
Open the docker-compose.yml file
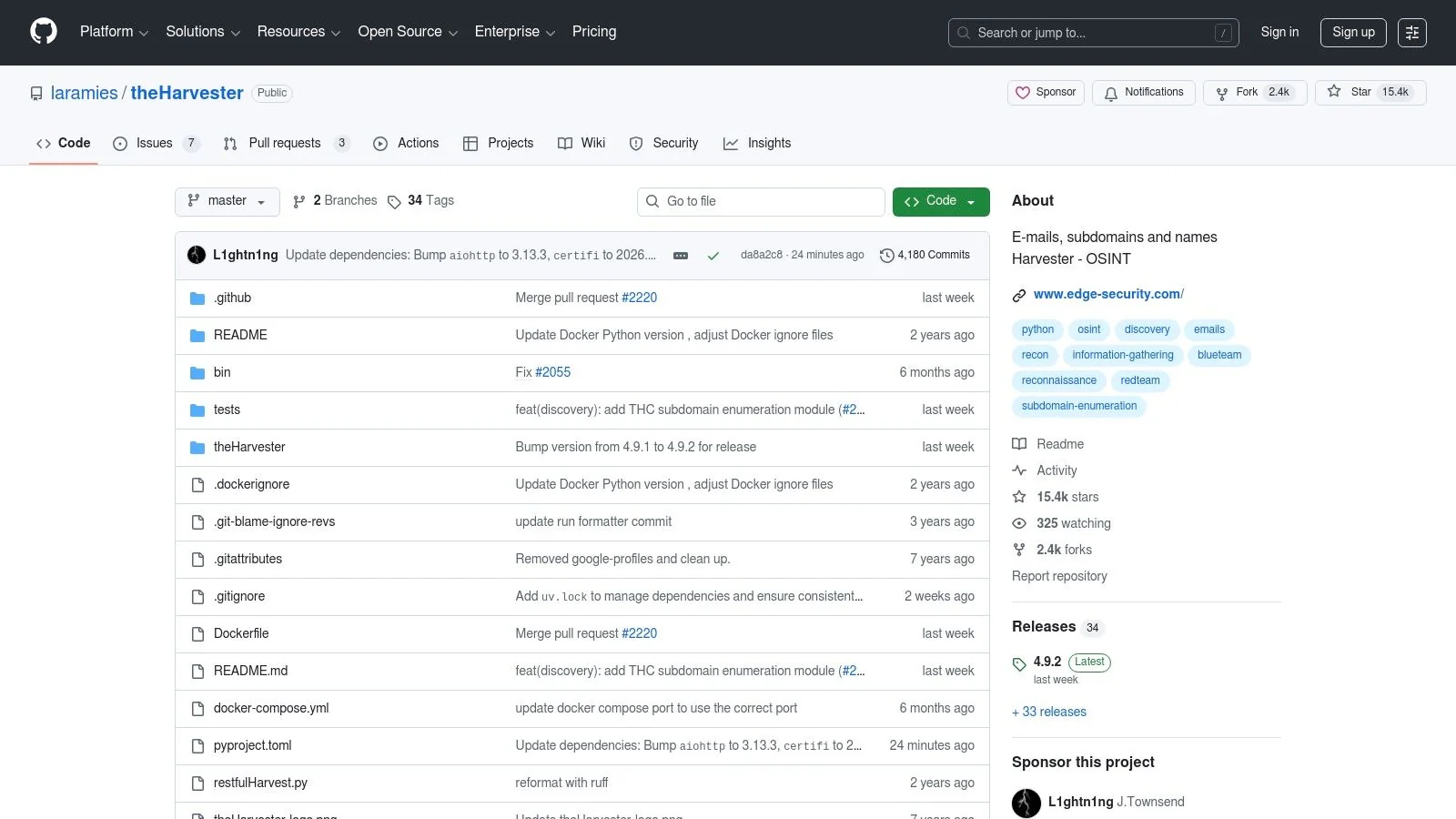[x=271, y=709]
